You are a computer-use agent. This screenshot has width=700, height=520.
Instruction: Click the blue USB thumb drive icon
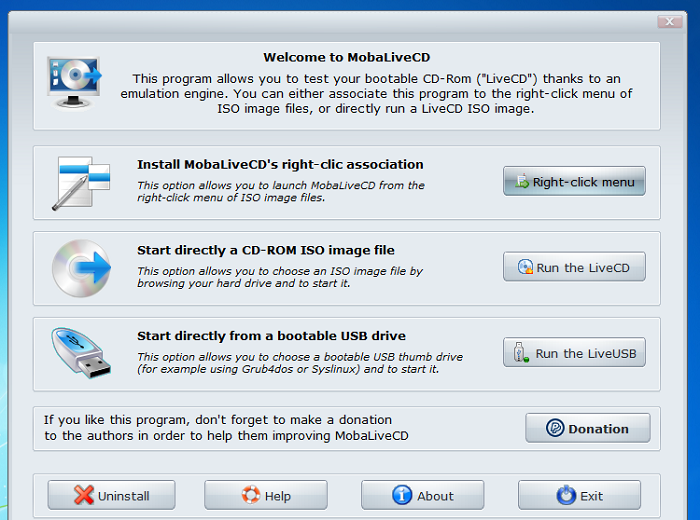click(x=81, y=353)
